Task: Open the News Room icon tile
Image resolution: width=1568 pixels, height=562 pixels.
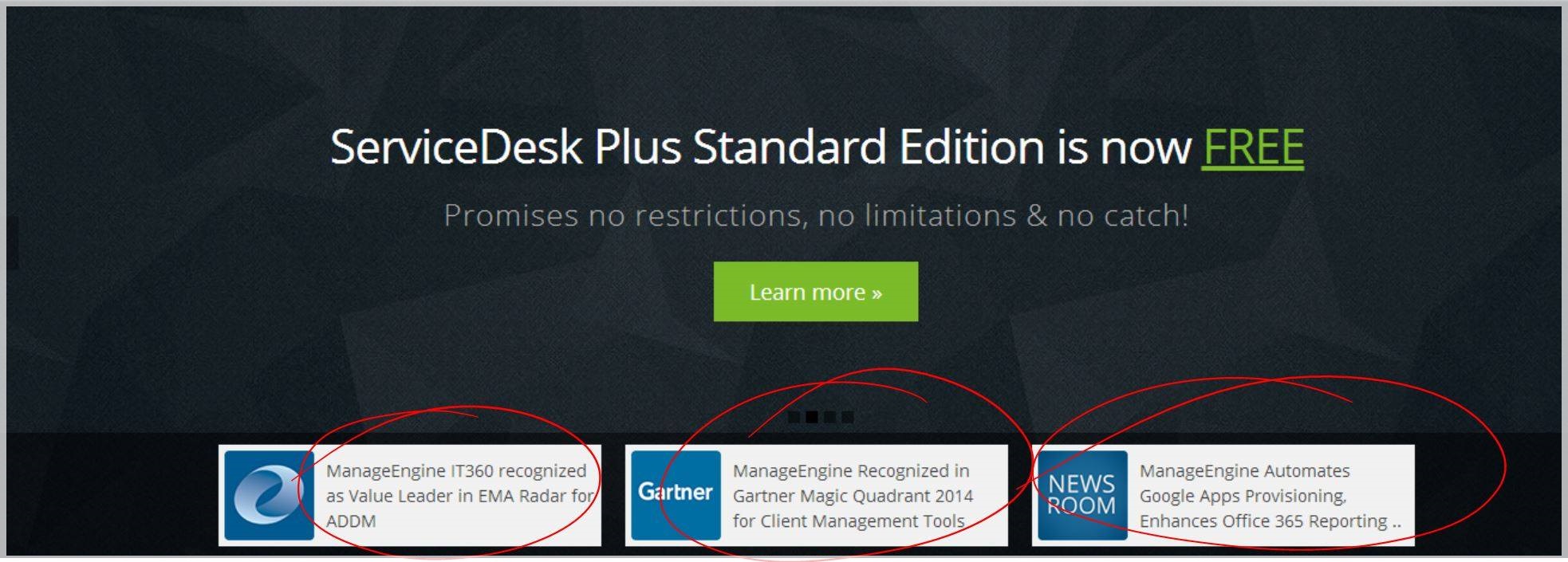Action: [x=1082, y=495]
